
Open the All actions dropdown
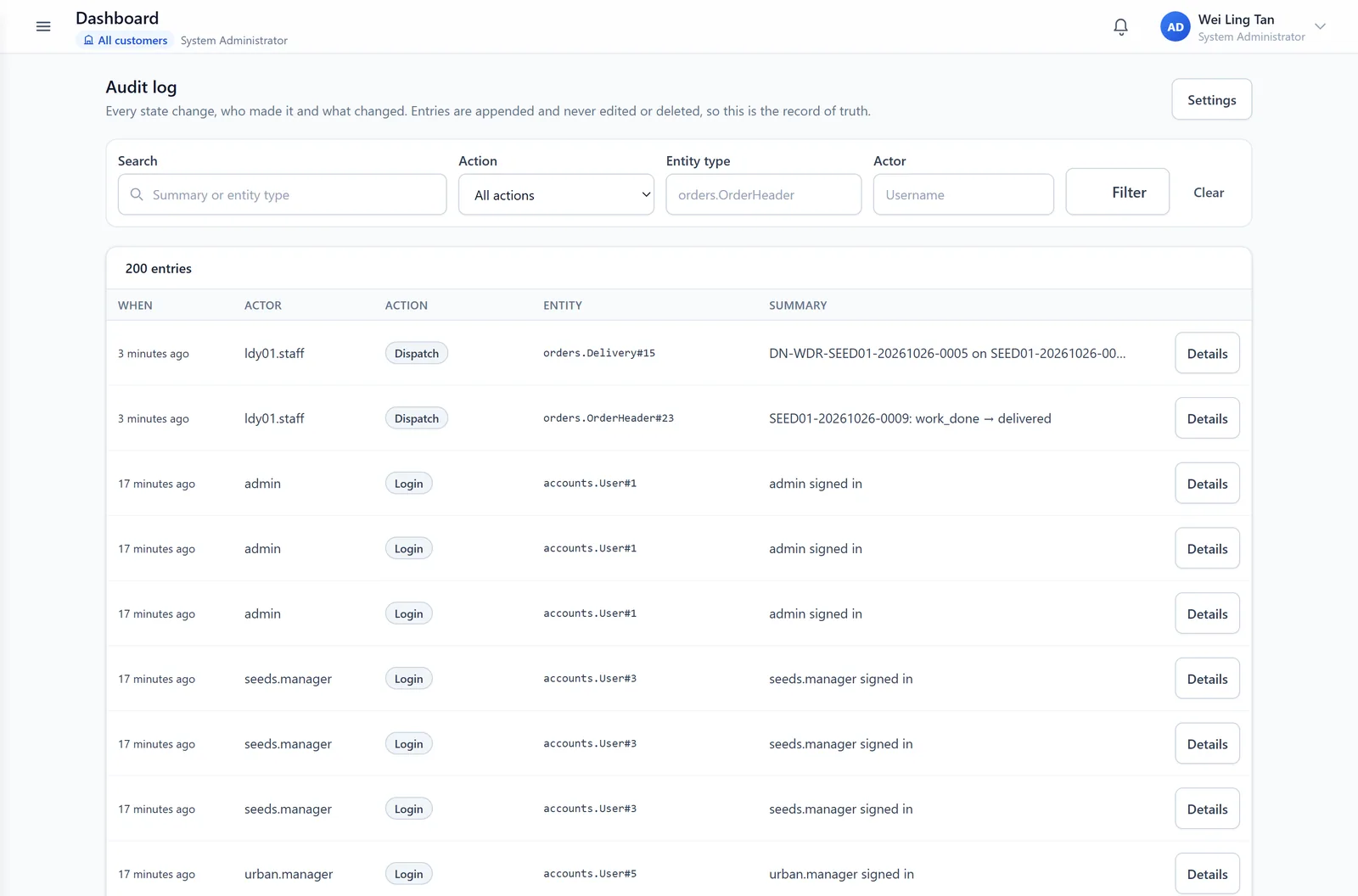point(556,194)
